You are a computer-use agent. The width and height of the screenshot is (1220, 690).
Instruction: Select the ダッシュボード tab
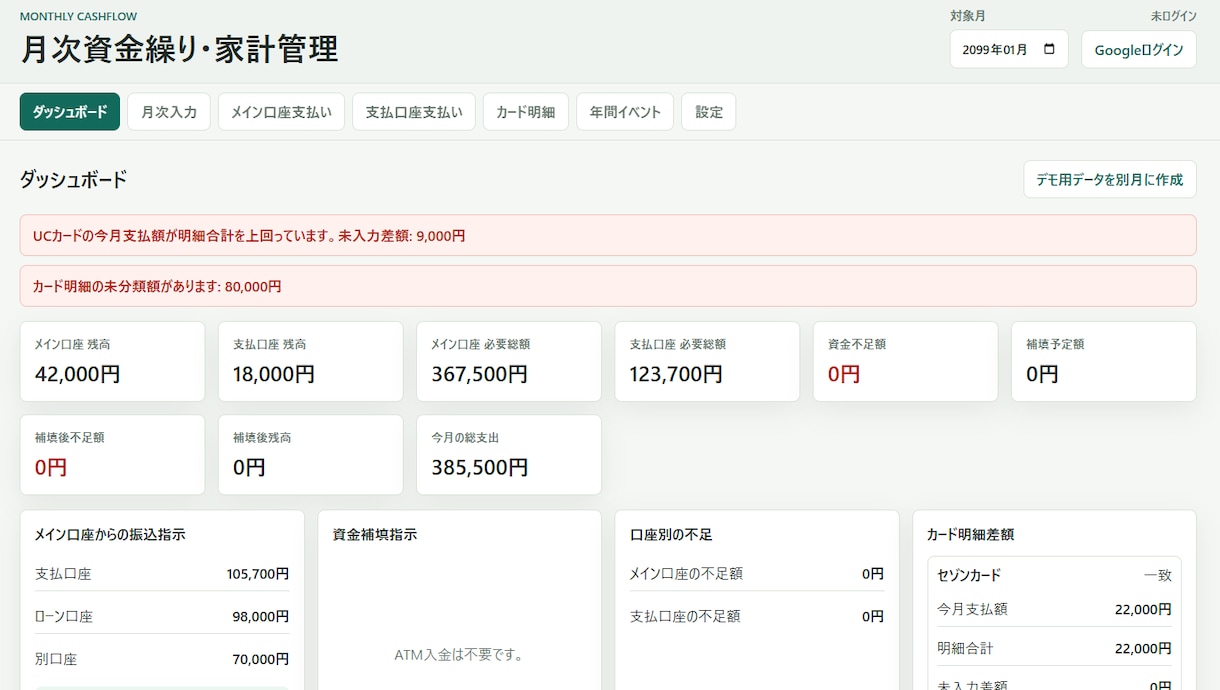[70, 112]
